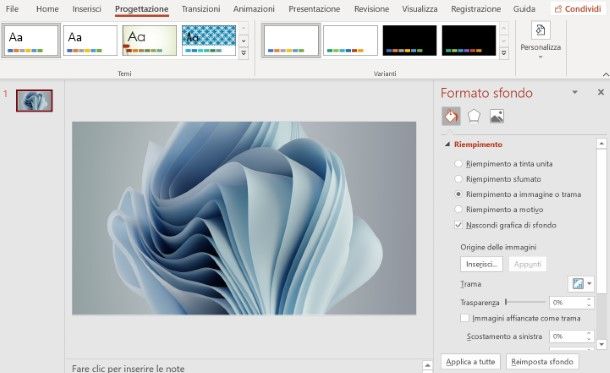Click the Trasparenza slider handle
This screenshot has height=373, width=610.
(x=506, y=302)
